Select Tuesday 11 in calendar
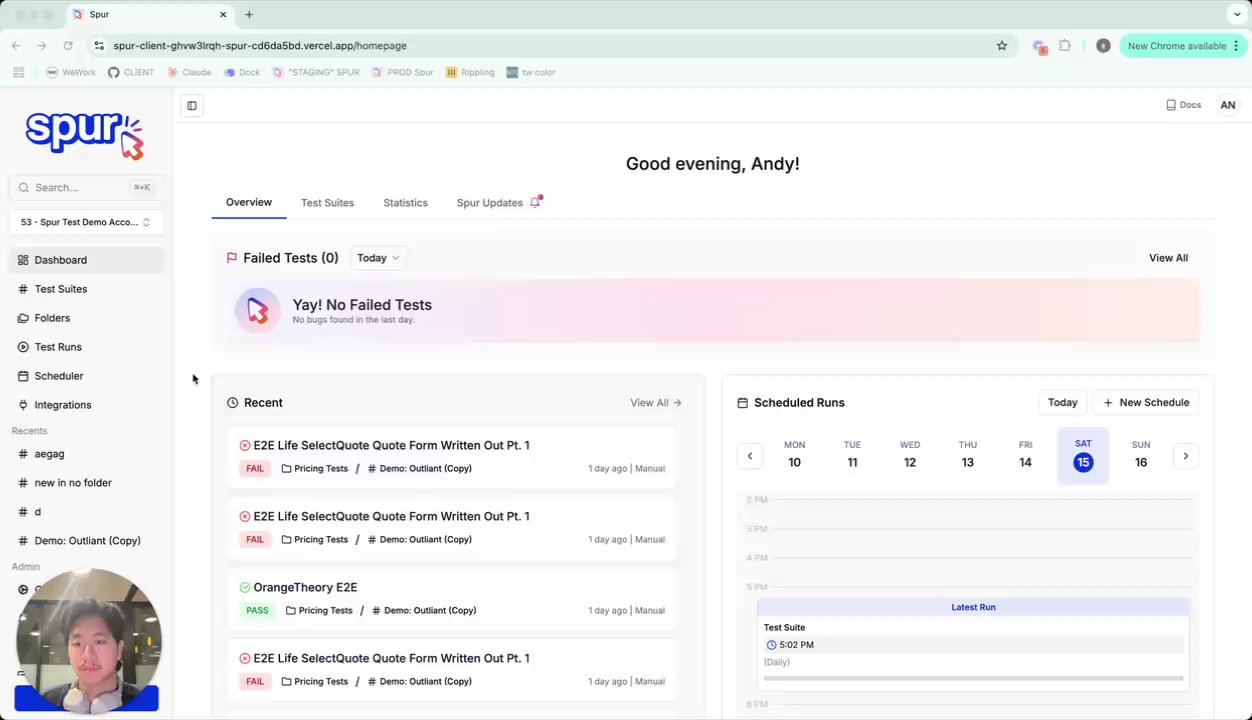 coord(852,455)
